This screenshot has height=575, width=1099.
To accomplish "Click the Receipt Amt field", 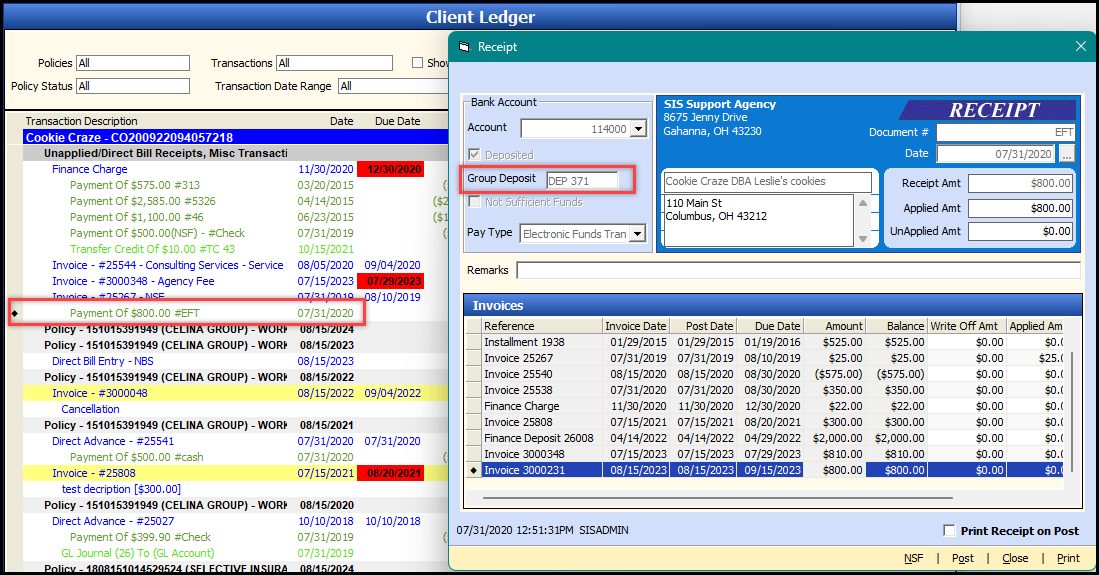I will [1020, 184].
